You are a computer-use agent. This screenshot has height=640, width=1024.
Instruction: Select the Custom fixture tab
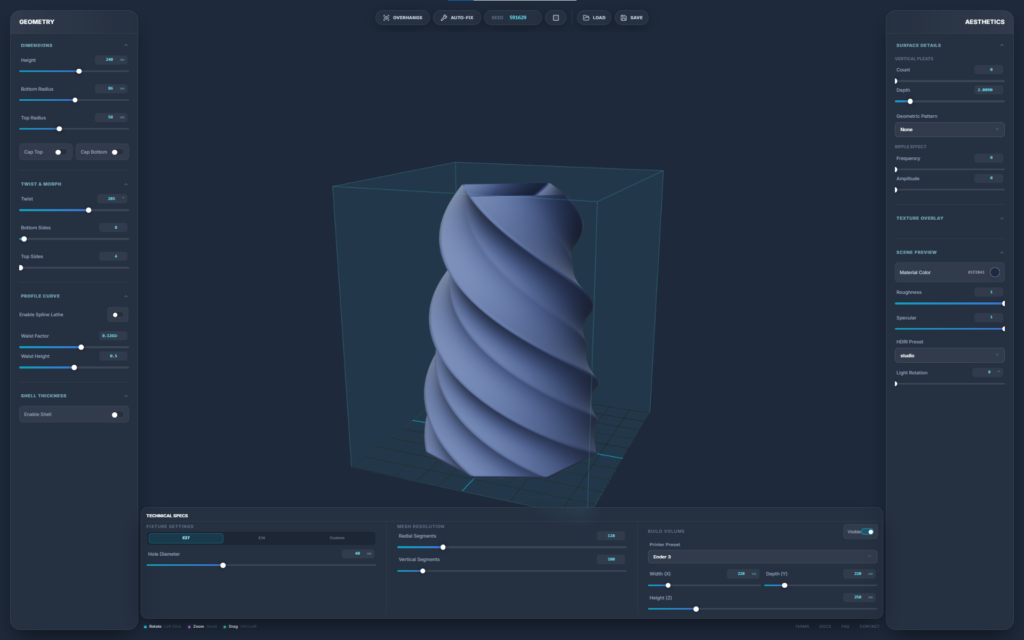(x=337, y=538)
